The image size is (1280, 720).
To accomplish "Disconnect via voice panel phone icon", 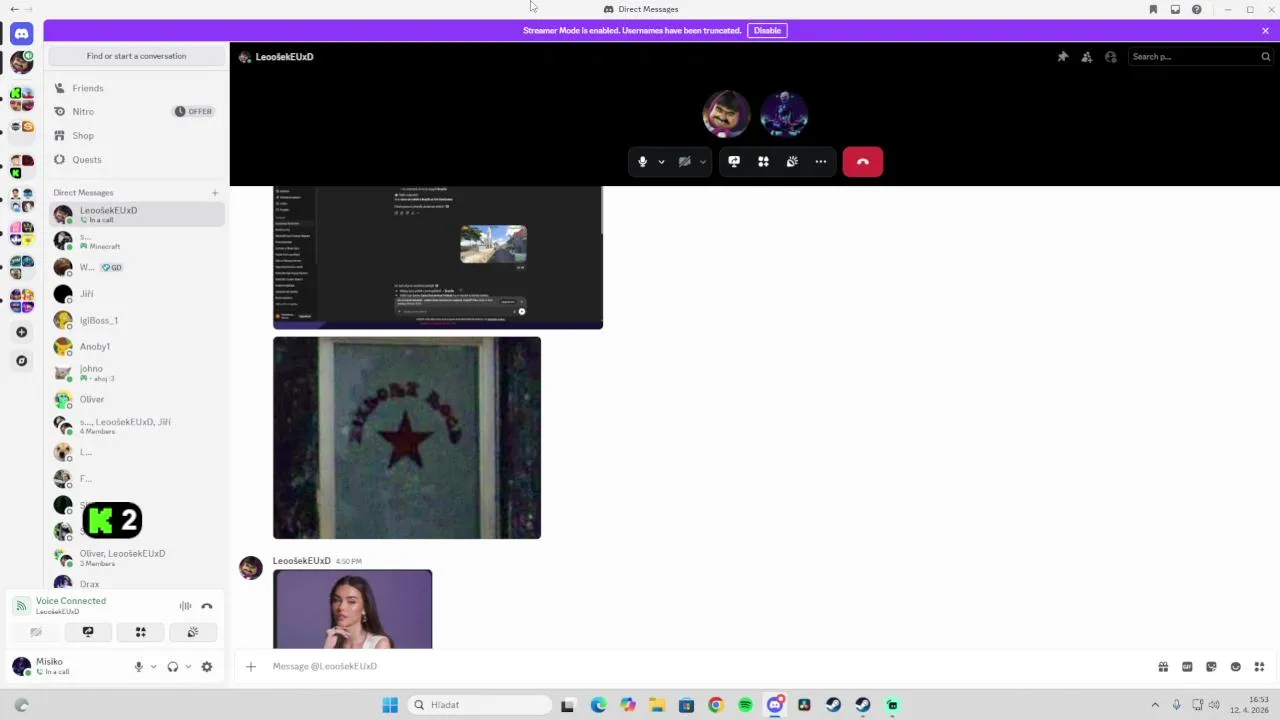I will [207, 606].
